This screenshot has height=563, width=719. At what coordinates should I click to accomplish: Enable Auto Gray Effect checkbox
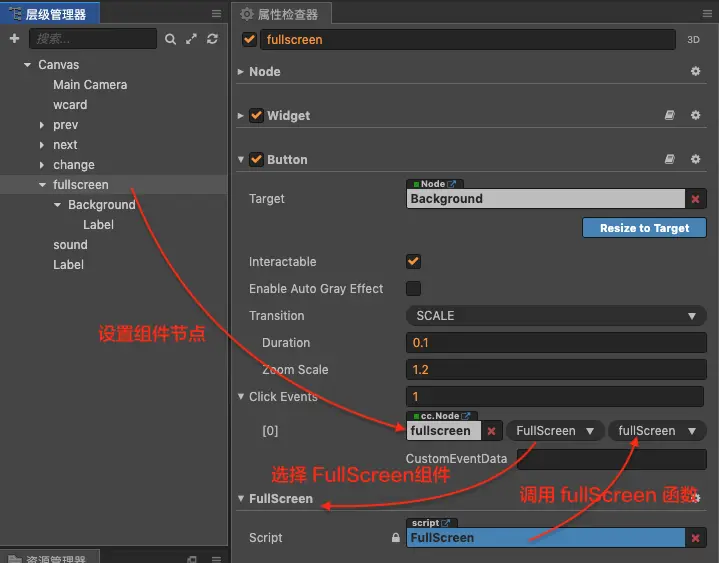click(413, 289)
